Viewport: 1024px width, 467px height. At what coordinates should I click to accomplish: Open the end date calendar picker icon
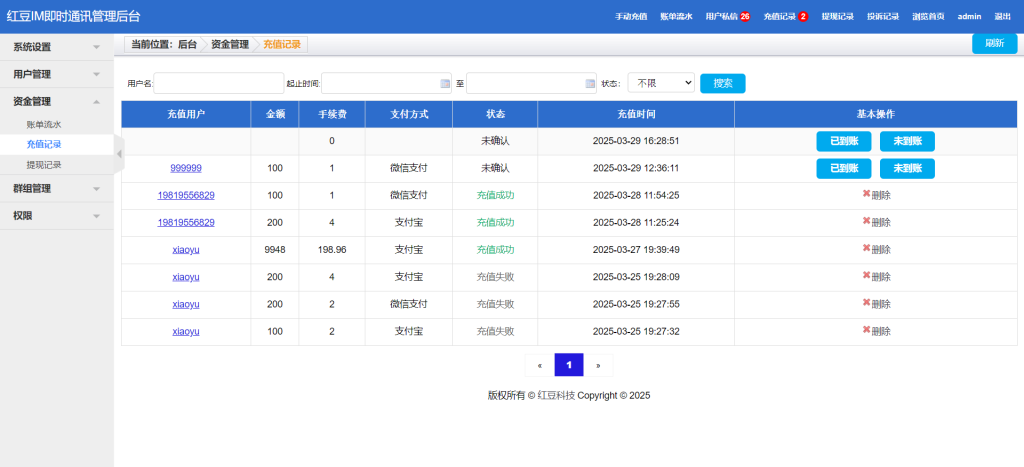pos(590,84)
